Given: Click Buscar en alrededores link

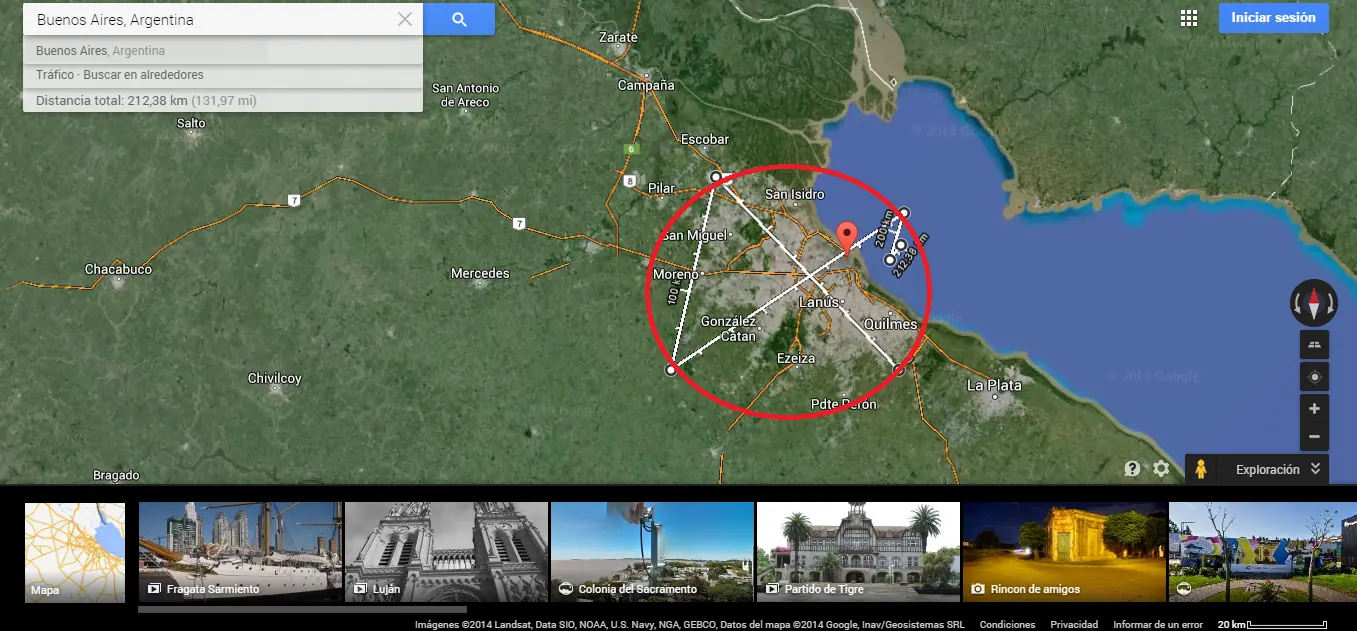Looking at the screenshot, I should click(144, 75).
